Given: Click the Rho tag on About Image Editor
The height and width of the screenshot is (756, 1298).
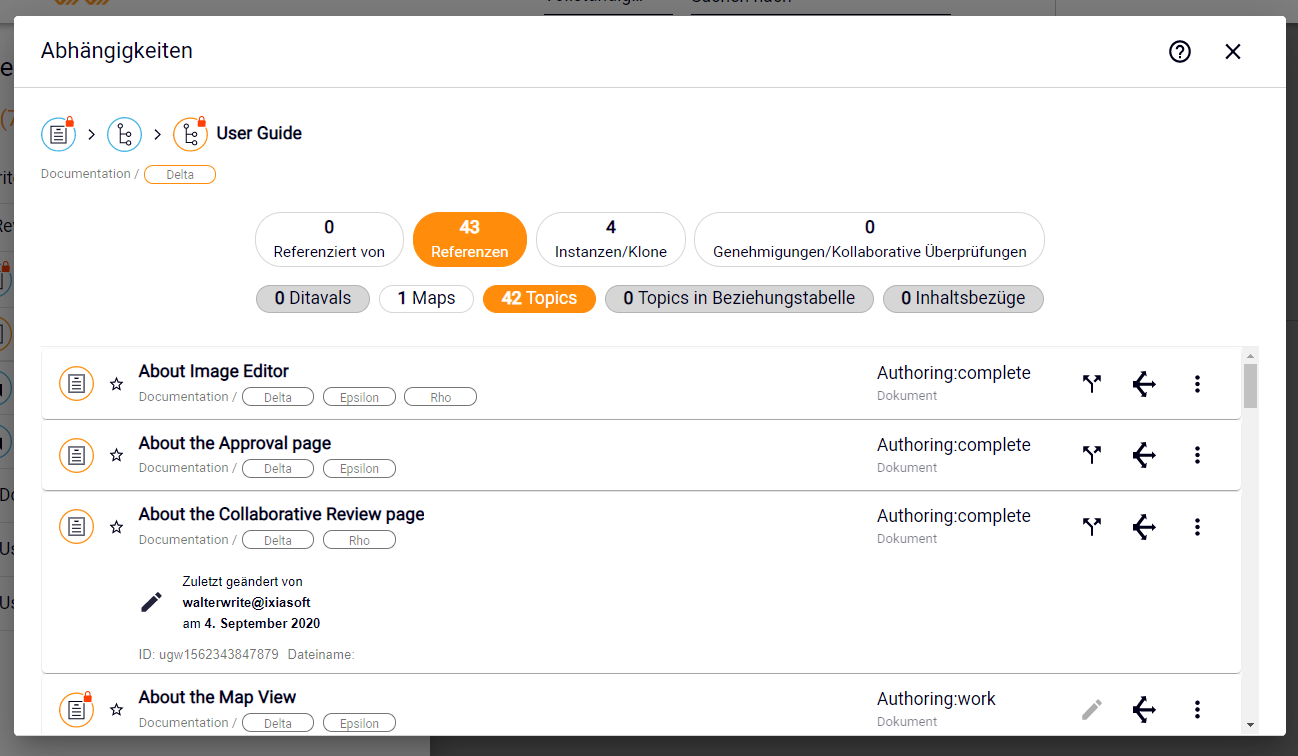Looking at the screenshot, I should (x=440, y=397).
